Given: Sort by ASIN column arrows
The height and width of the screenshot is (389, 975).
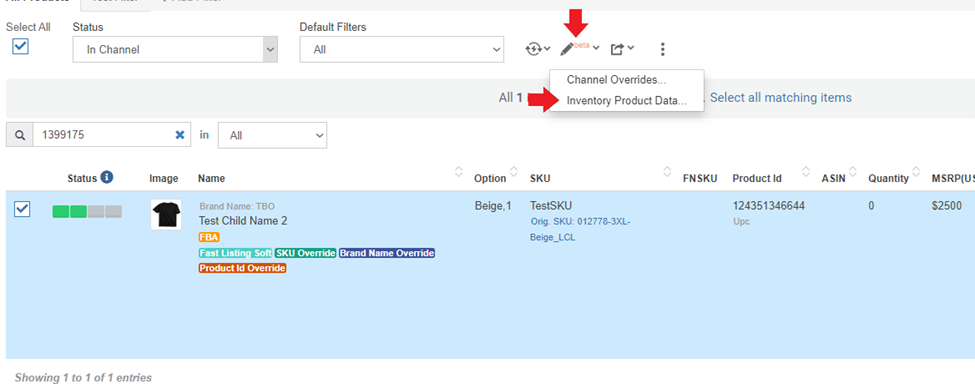Looking at the screenshot, I should click(853, 172).
